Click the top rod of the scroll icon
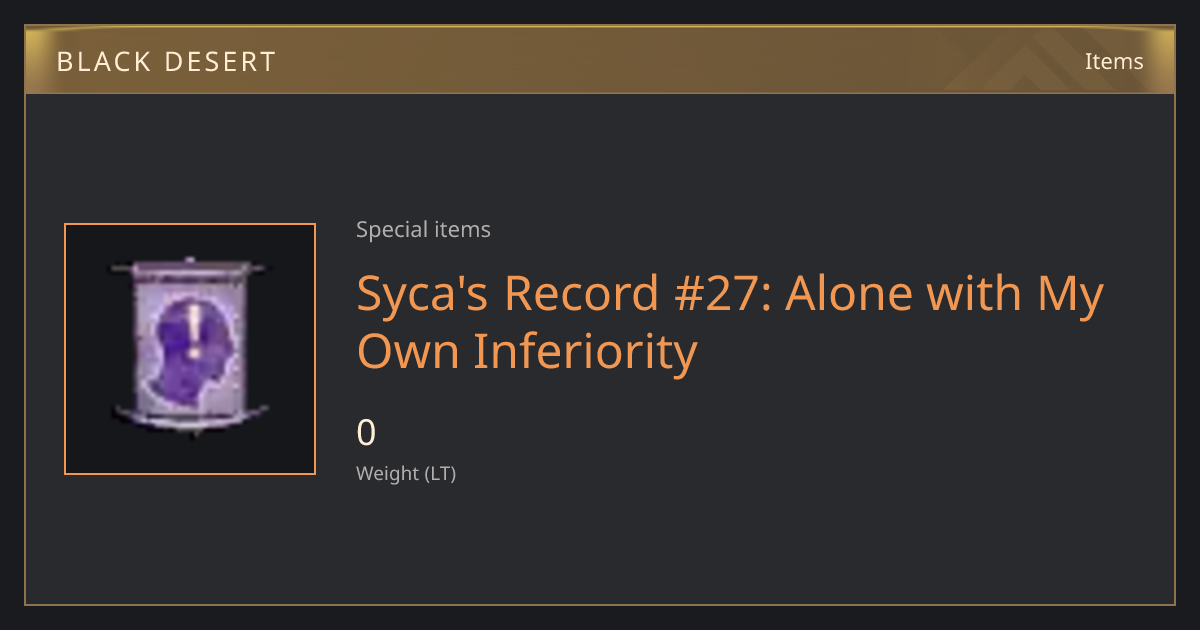This screenshot has width=1200, height=630. pyautogui.click(x=190, y=267)
